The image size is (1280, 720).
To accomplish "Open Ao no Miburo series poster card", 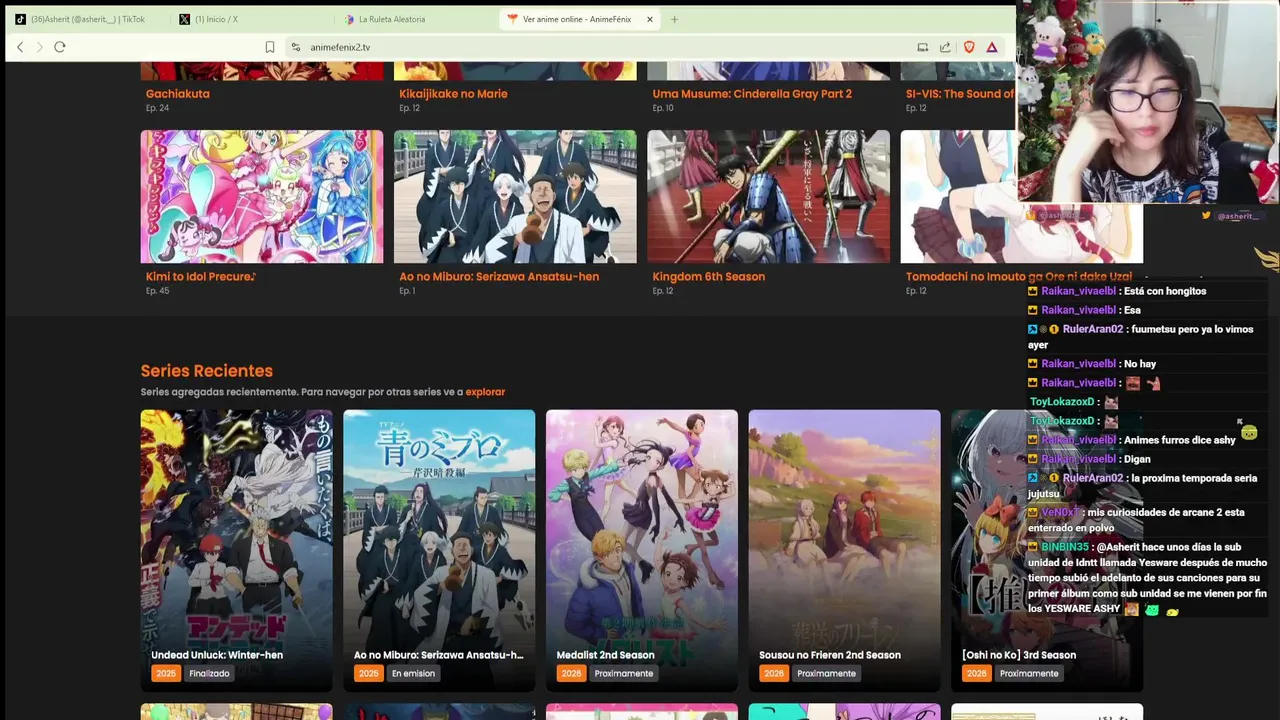I will pyautogui.click(x=439, y=550).
